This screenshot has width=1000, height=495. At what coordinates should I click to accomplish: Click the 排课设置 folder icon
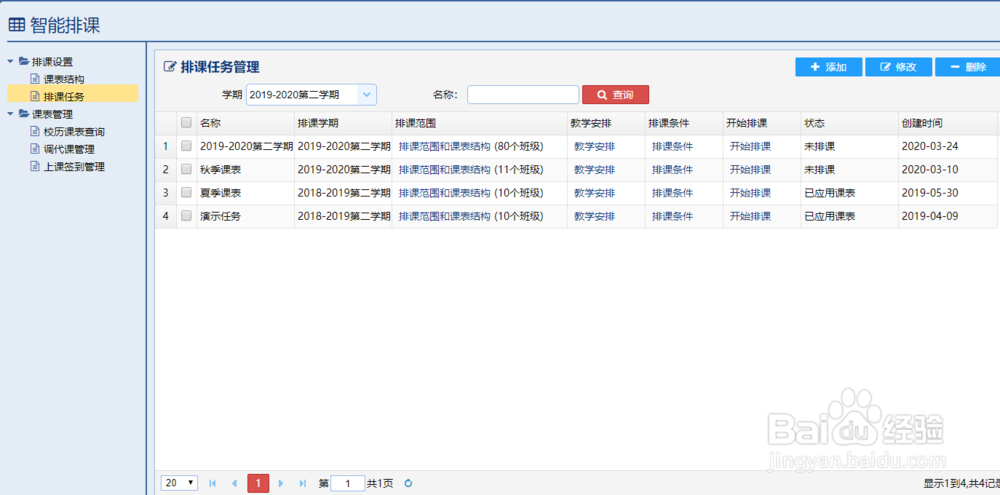click(x=24, y=61)
